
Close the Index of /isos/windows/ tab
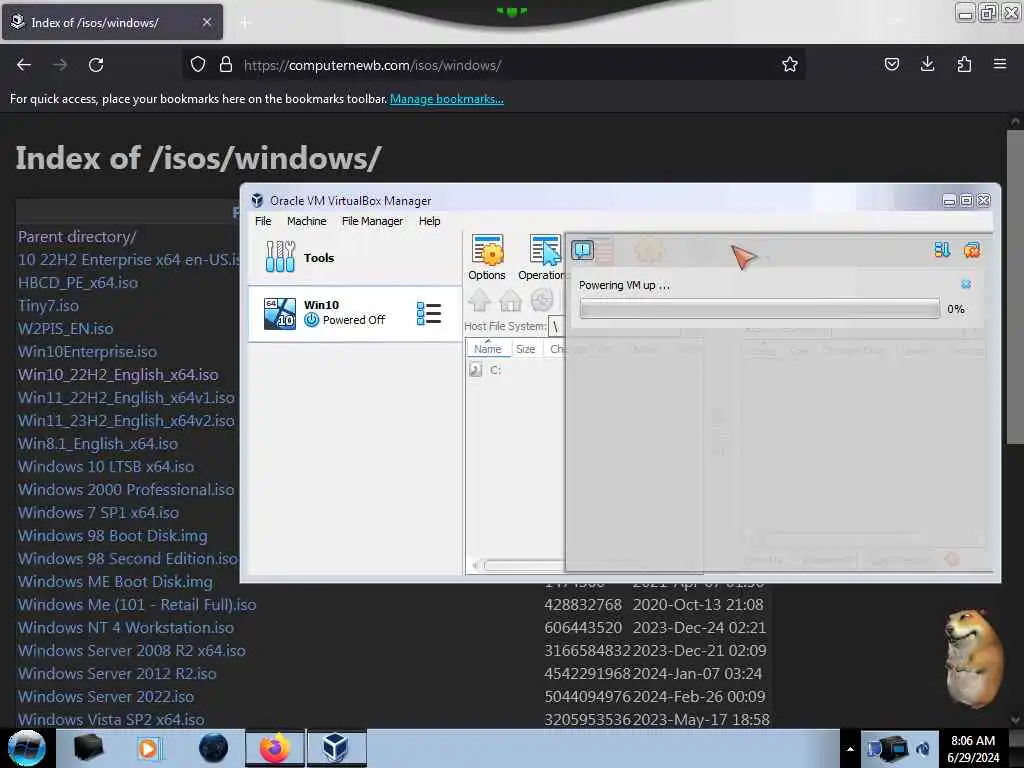[x=207, y=22]
